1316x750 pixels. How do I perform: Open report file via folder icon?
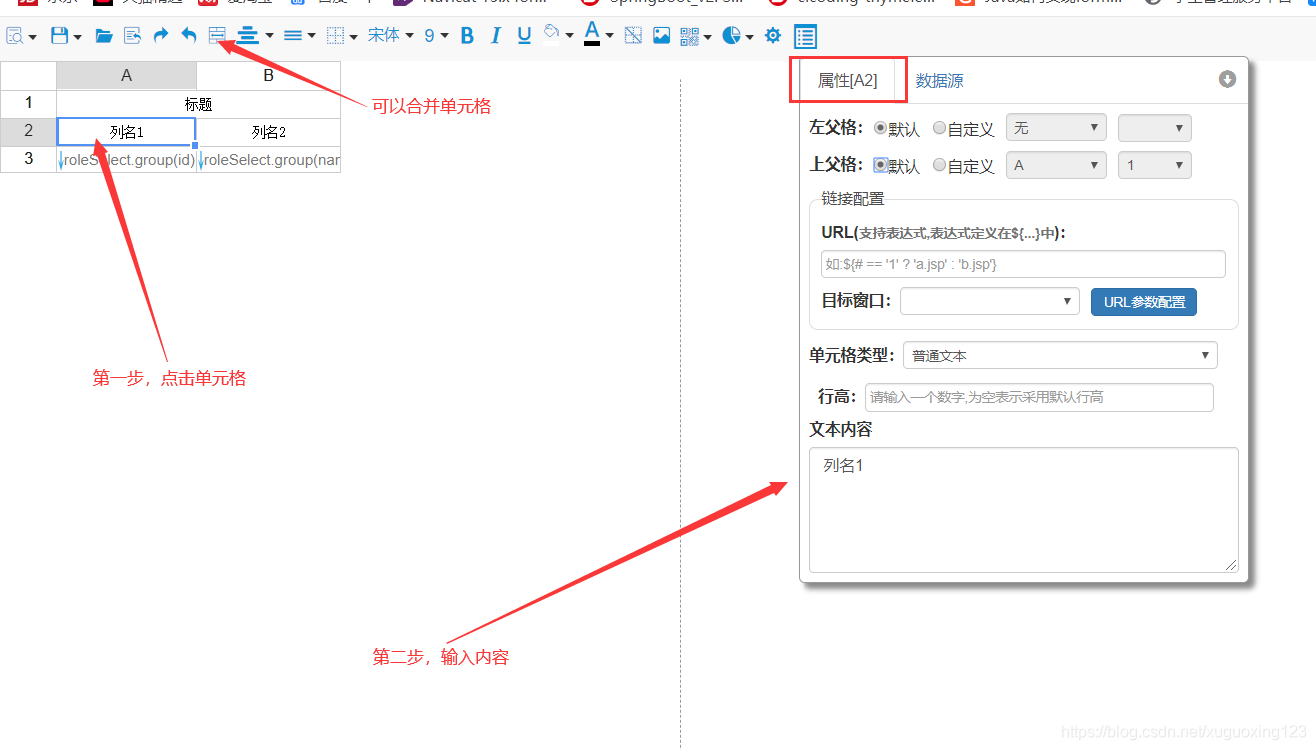104,36
